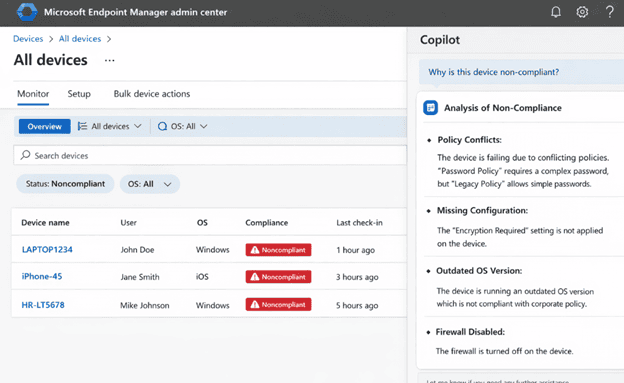Click Noncompliant badge for John Doe

click(278, 250)
